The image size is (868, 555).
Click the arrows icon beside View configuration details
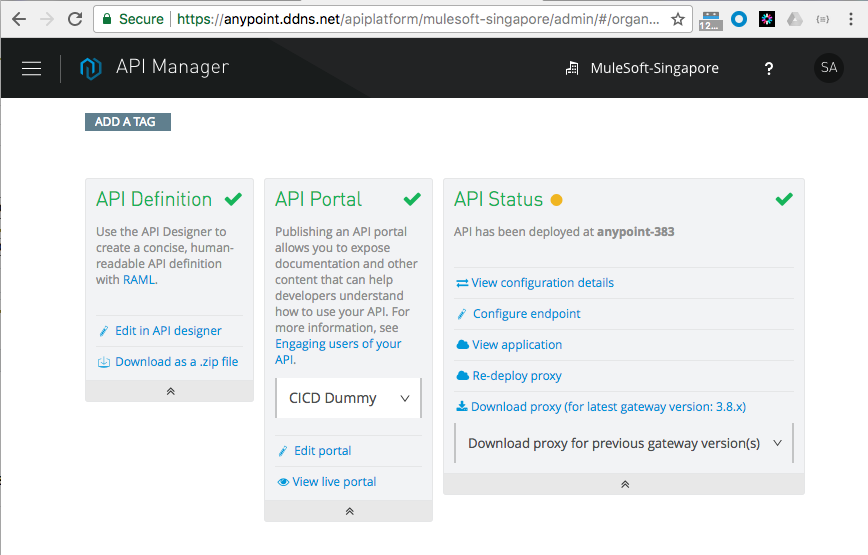point(462,283)
